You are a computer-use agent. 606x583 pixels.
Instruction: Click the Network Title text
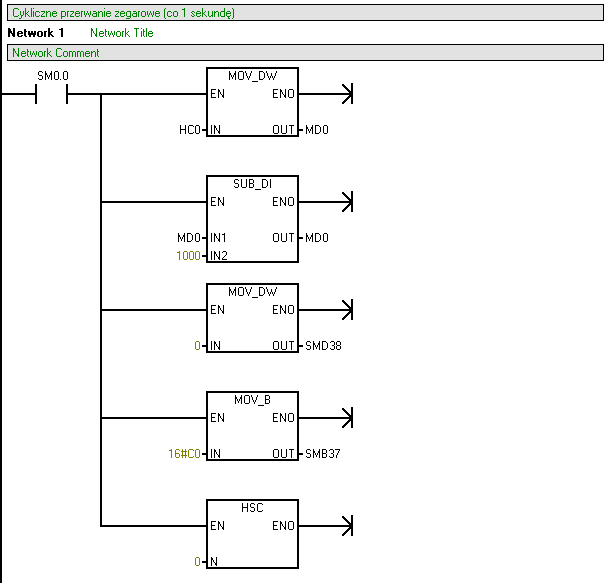(122, 33)
